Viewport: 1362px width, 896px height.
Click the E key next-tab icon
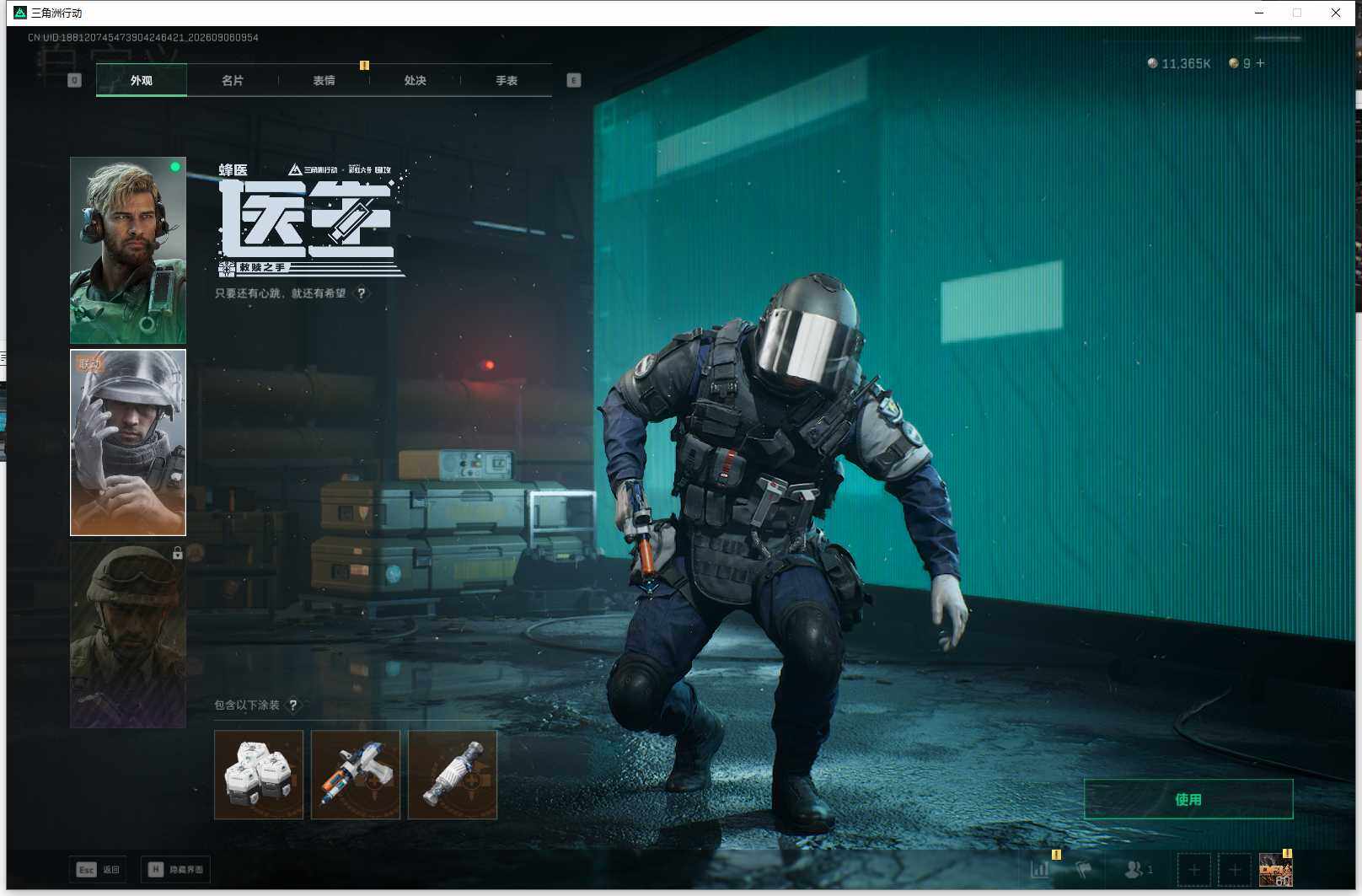point(574,80)
